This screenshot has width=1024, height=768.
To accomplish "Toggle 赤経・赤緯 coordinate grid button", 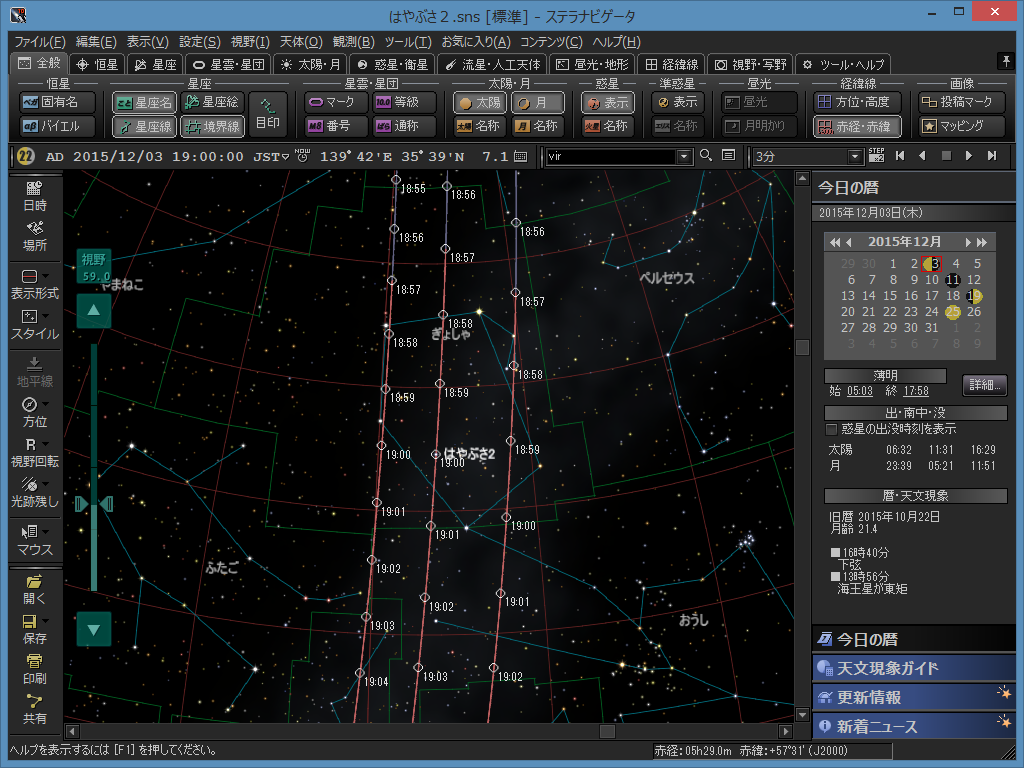I will click(857, 127).
